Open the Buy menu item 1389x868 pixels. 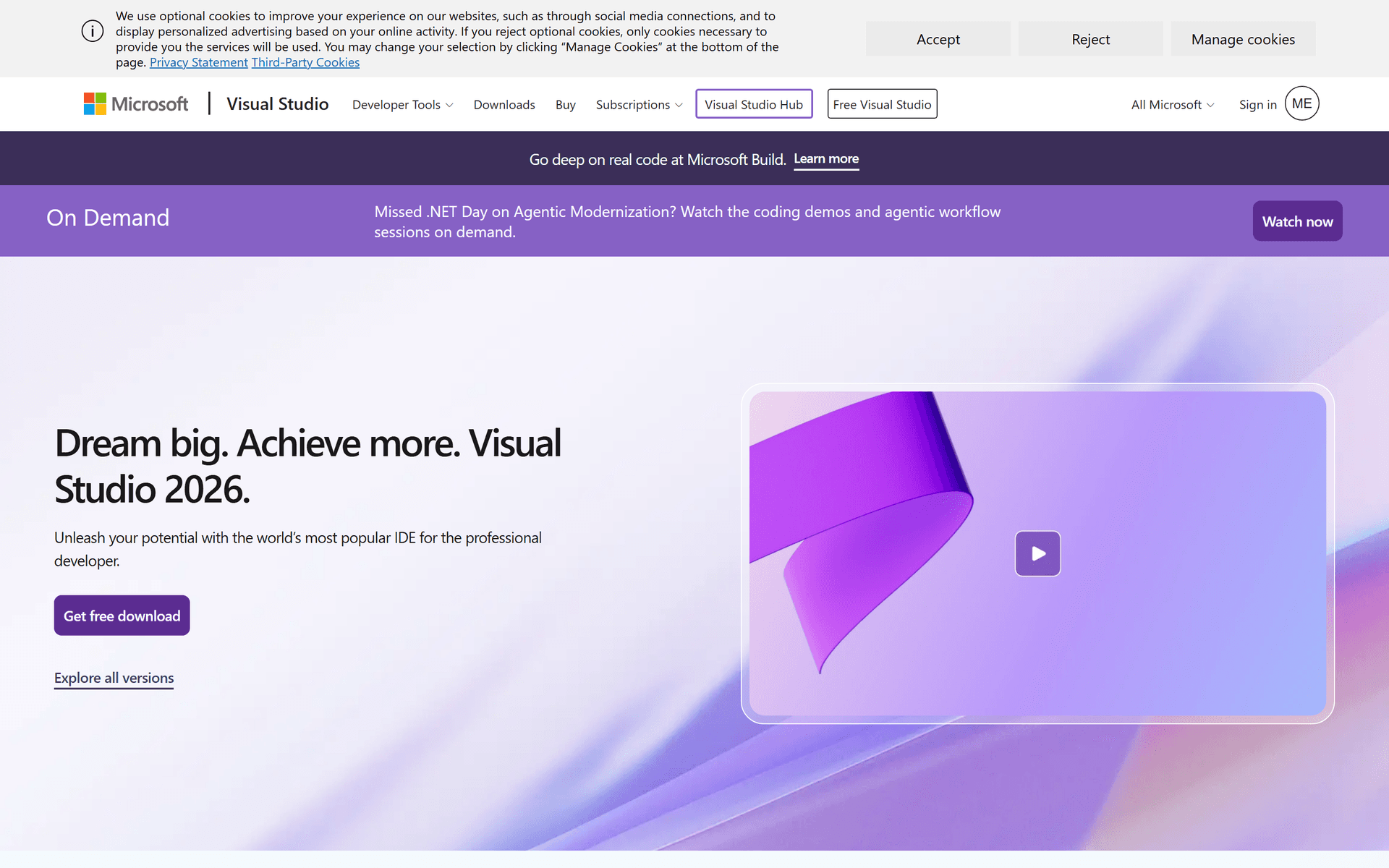[566, 105]
